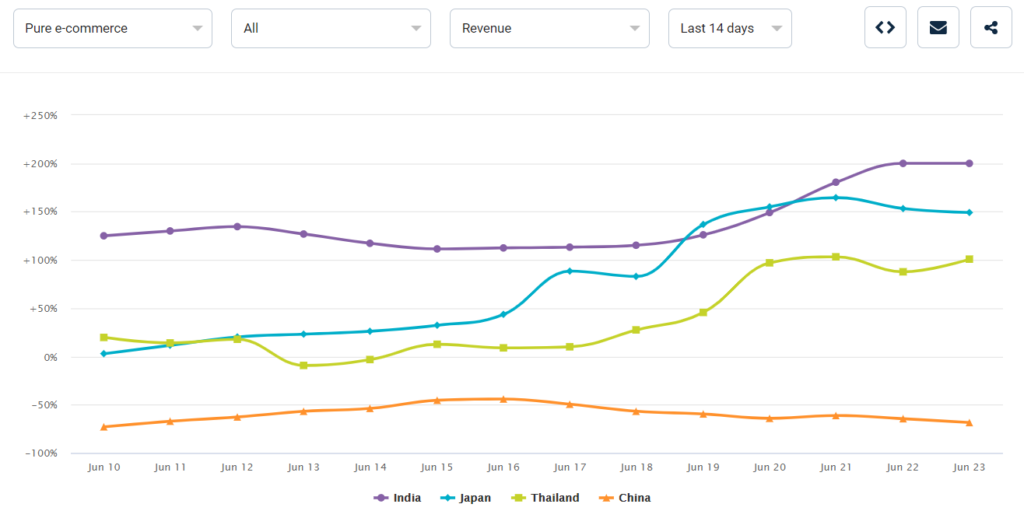Open the embed code icon button
The width and height of the screenshot is (1024, 518).
(x=885, y=28)
